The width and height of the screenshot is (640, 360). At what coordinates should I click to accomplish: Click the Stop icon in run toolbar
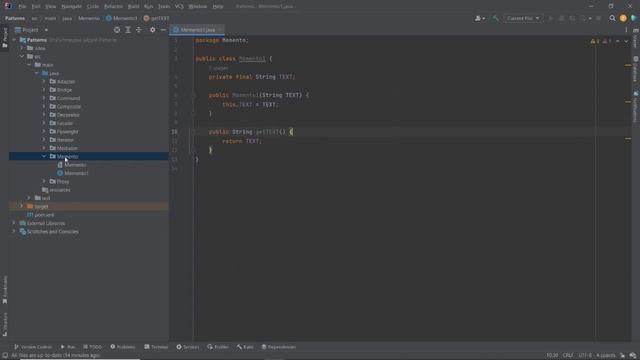coord(598,18)
